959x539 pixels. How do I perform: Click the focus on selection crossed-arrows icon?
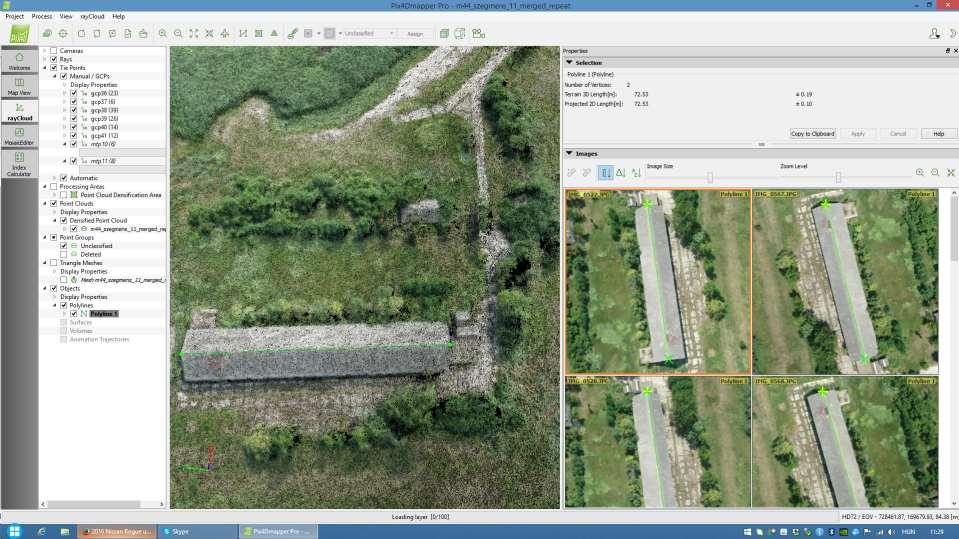tap(209, 34)
